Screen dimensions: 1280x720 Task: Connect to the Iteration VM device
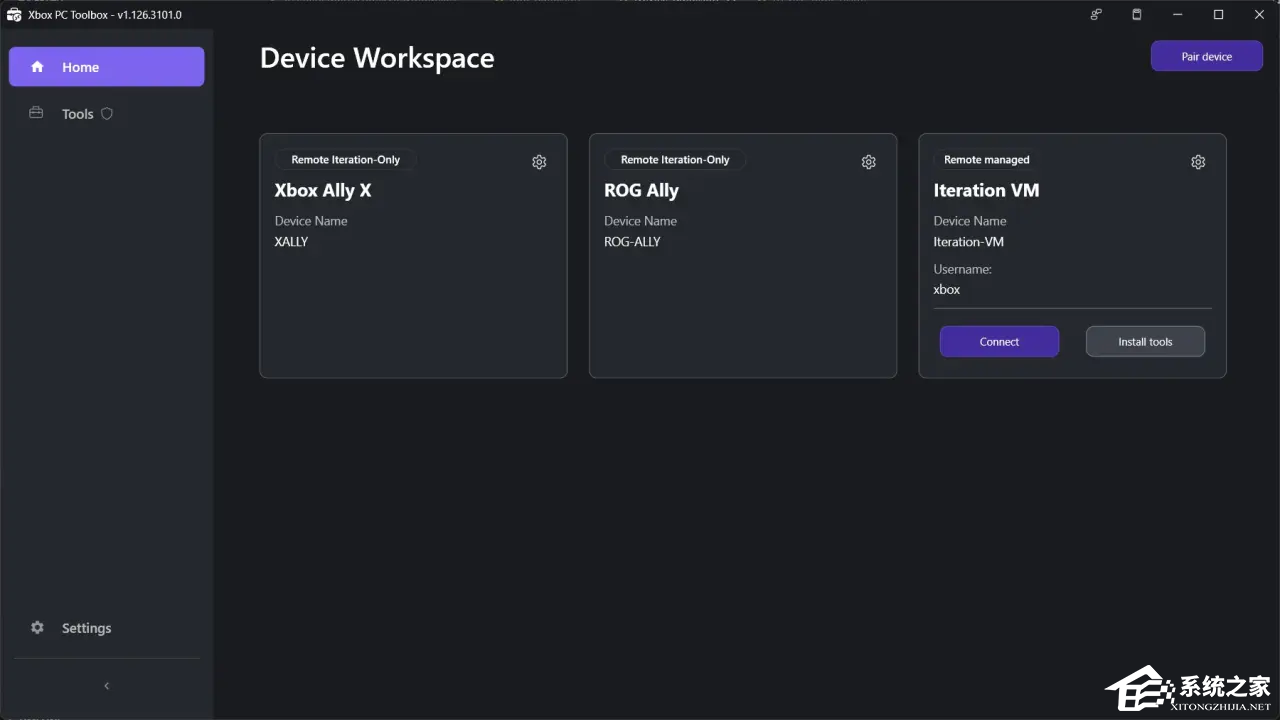999,342
